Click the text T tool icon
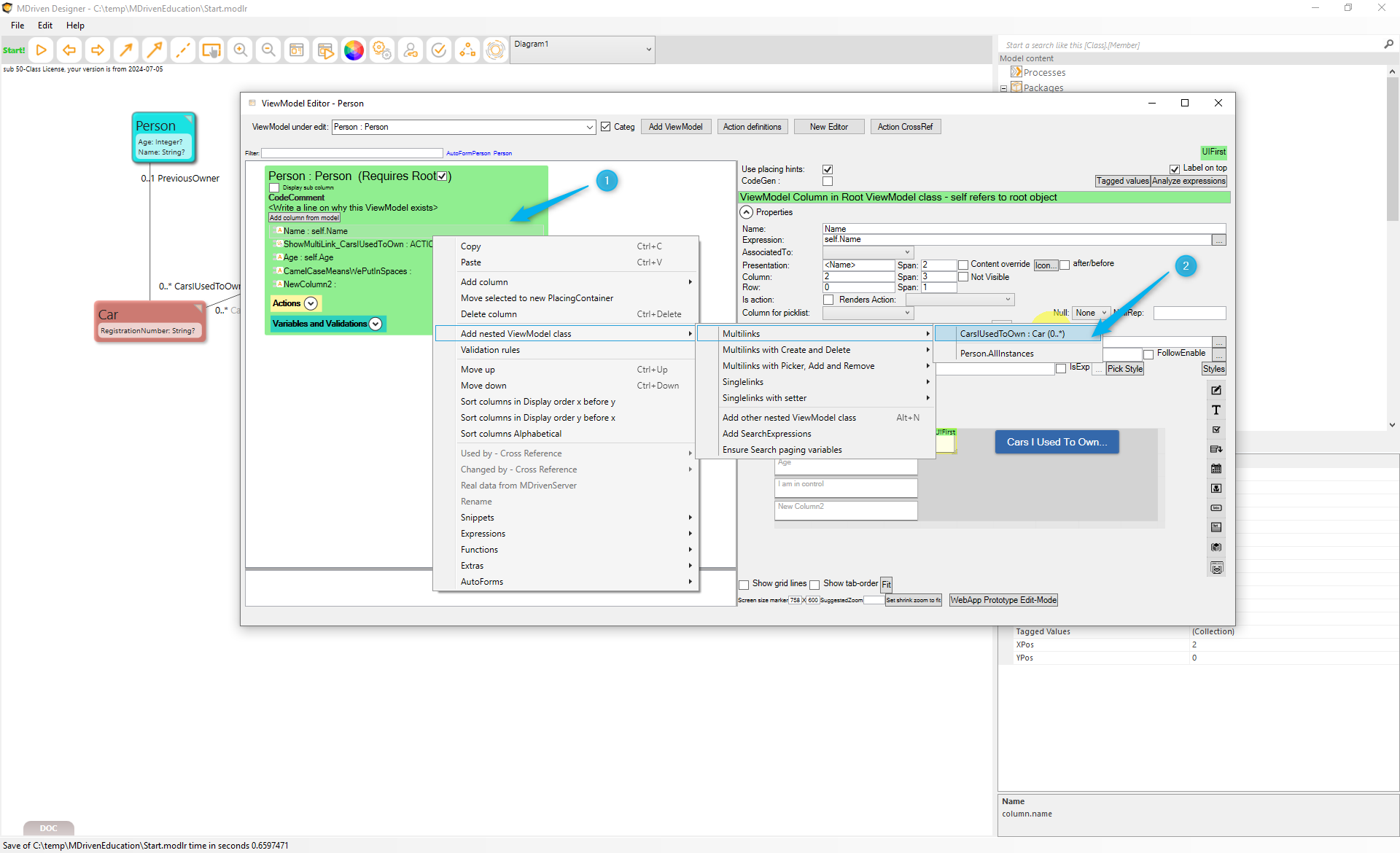 (x=1216, y=410)
